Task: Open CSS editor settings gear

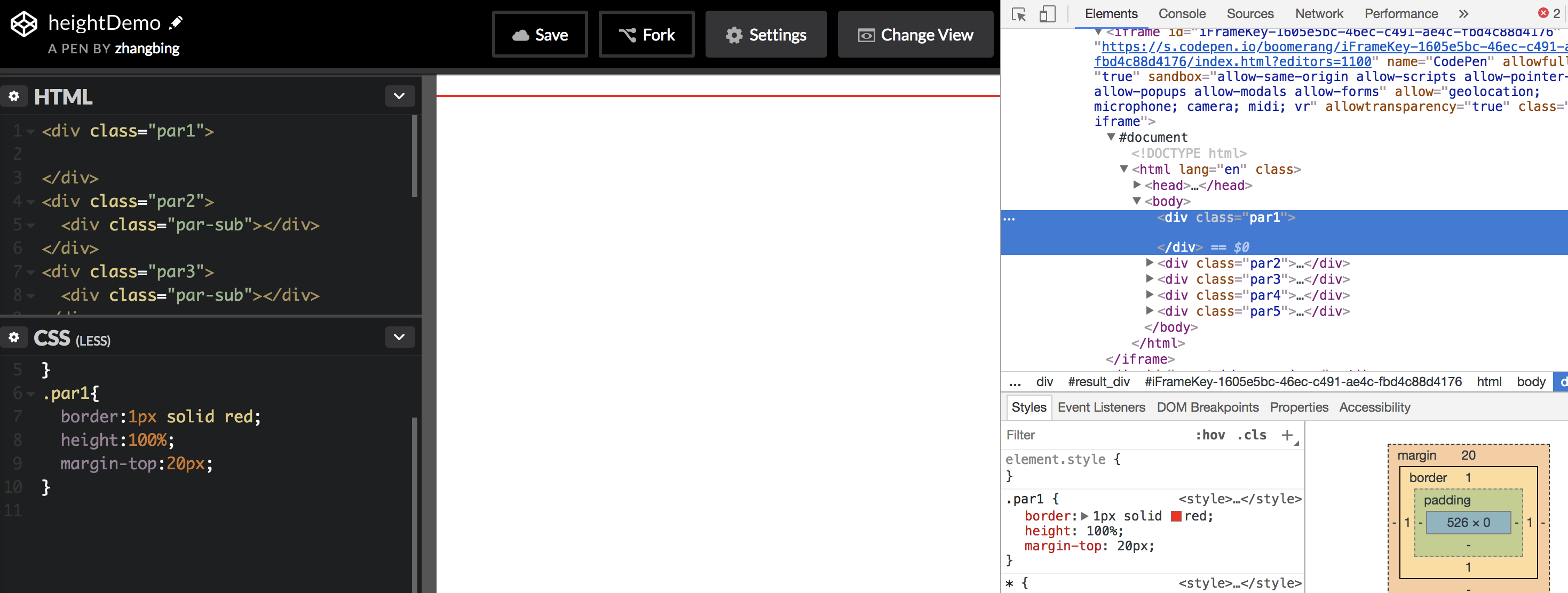Action: click(x=14, y=338)
